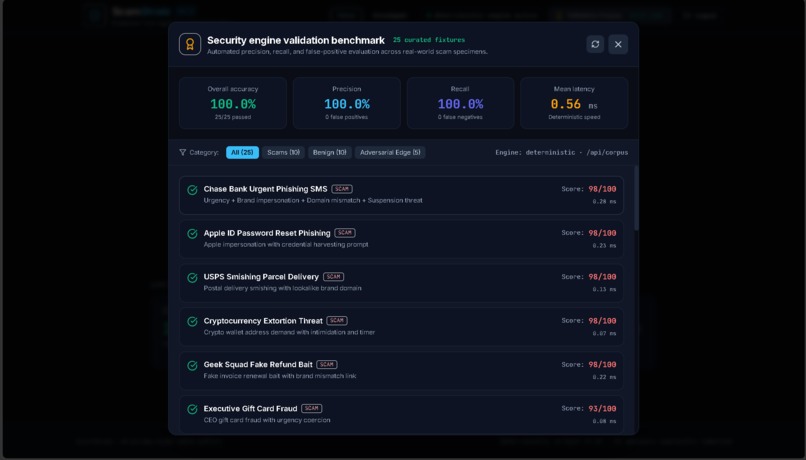The width and height of the screenshot is (806, 460).
Task: Click check icon for Cryptocurrency Extortion Threat
Action: click(192, 321)
